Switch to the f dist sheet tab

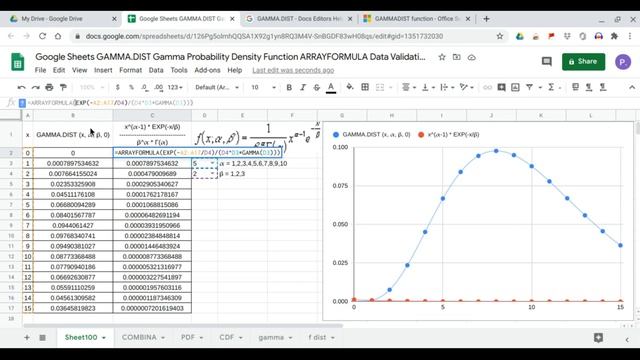[317, 337]
